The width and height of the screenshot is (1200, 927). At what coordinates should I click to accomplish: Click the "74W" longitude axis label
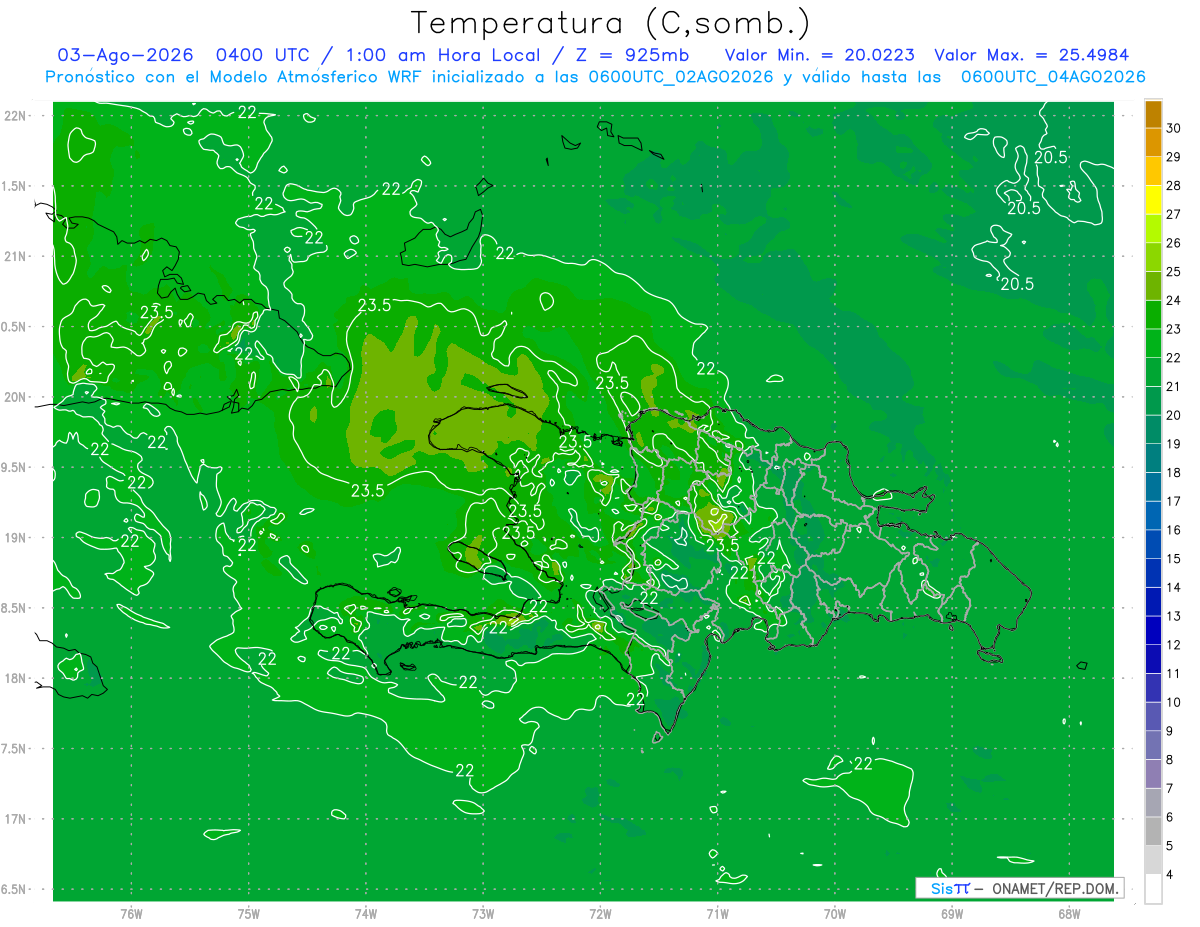click(x=365, y=914)
